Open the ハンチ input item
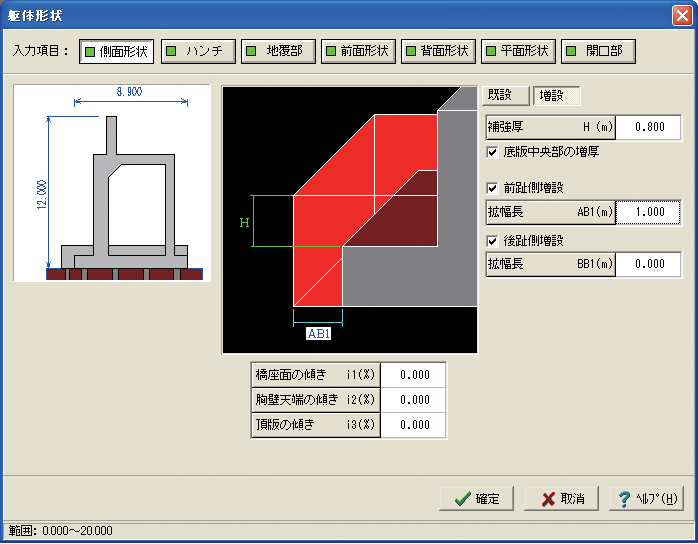Image resolution: width=698 pixels, height=544 pixels. [x=198, y=52]
